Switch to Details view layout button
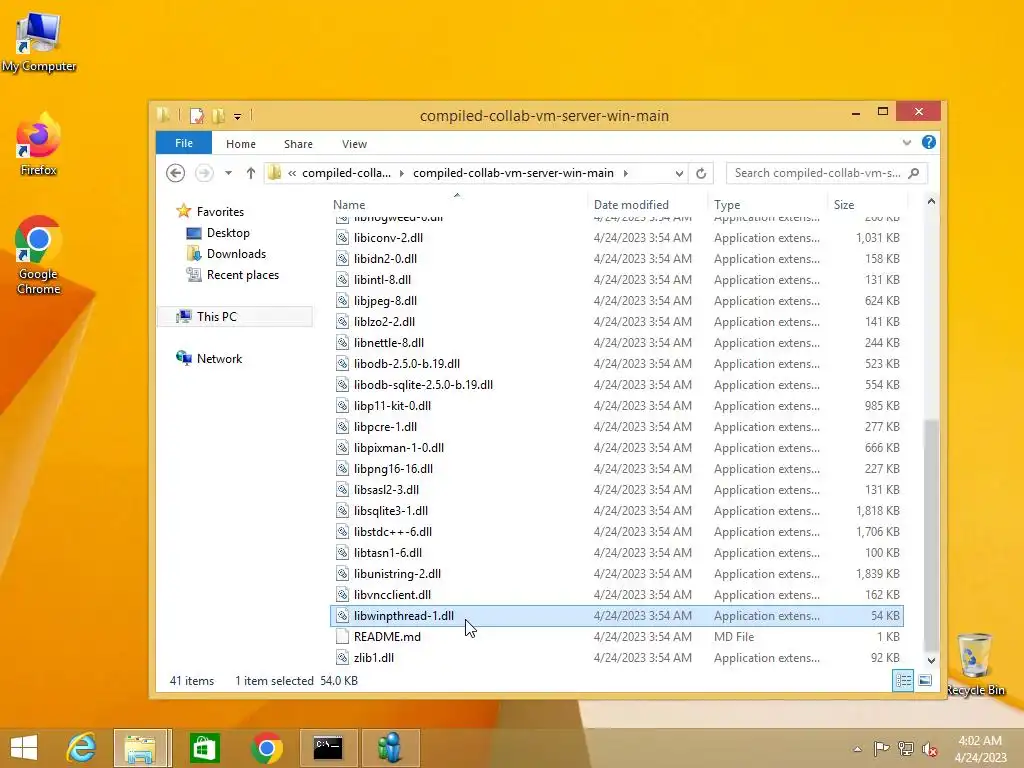The width and height of the screenshot is (1024, 768). pyautogui.click(x=903, y=680)
